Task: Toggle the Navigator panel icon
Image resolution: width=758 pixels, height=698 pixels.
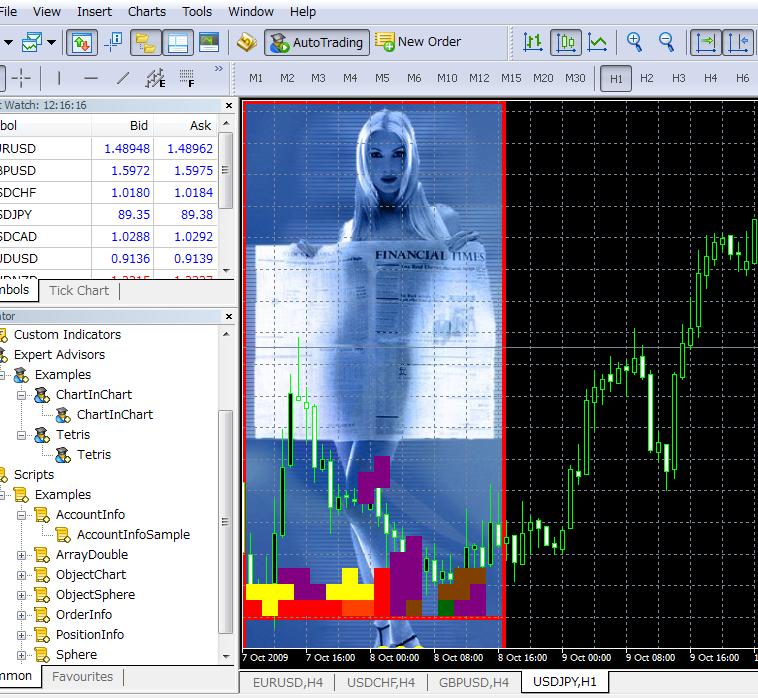Action: pos(146,43)
